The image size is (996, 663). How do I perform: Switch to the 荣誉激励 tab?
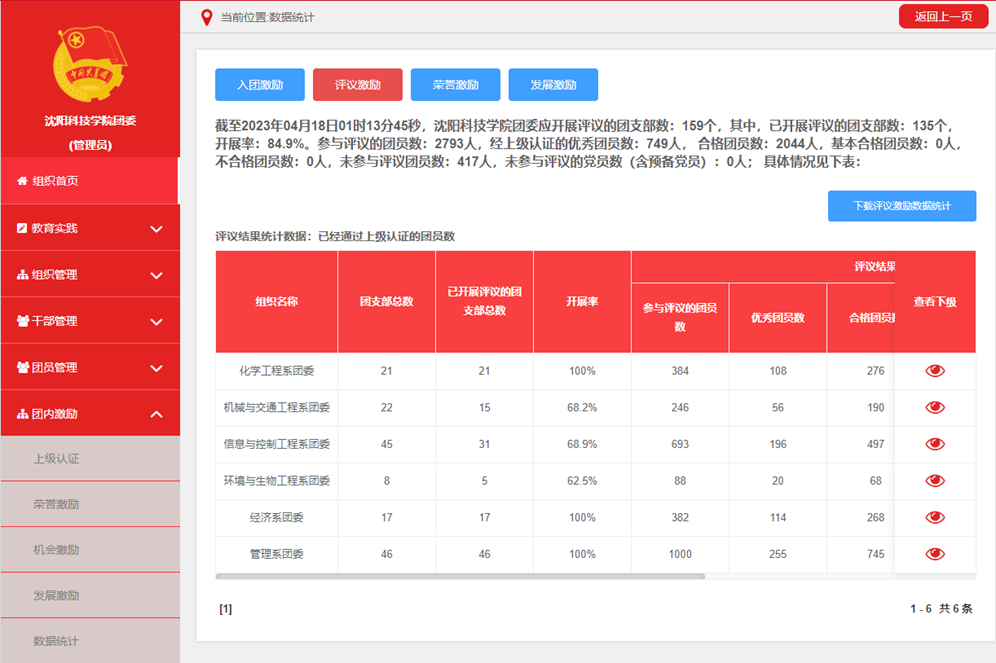[x=455, y=85]
